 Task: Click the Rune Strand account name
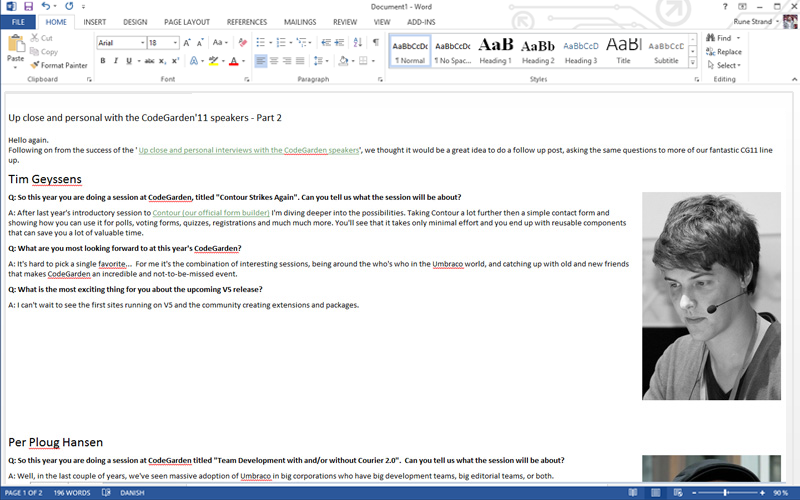click(753, 21)
